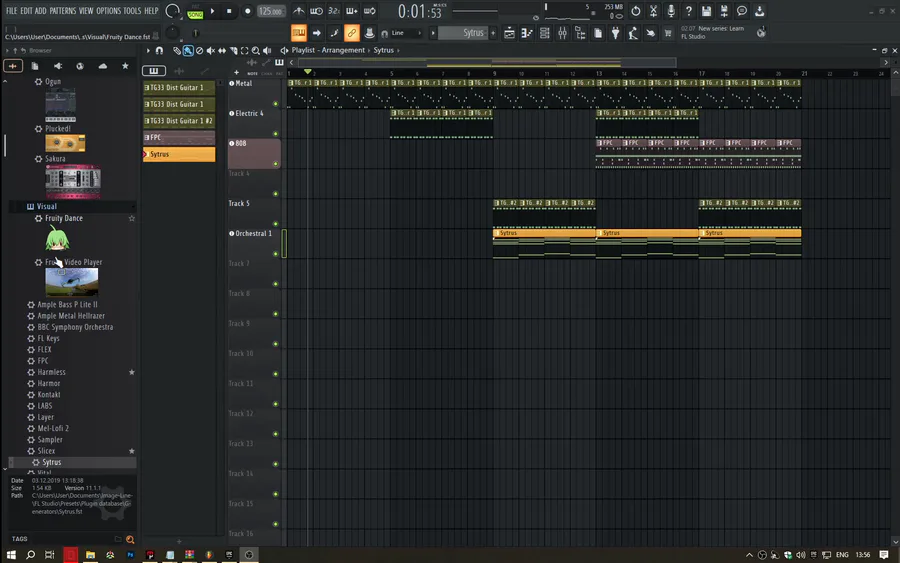Toggle the countdown before recording button
Viewport: 900px width, 563px height.
coord(334,11)
